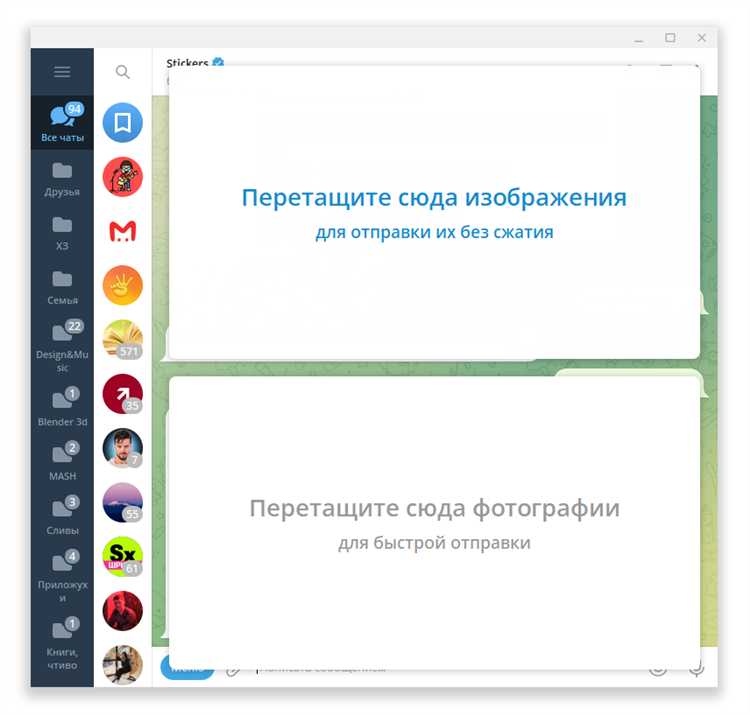Open chat with orange hand avatar

click(x=123, y=286)
